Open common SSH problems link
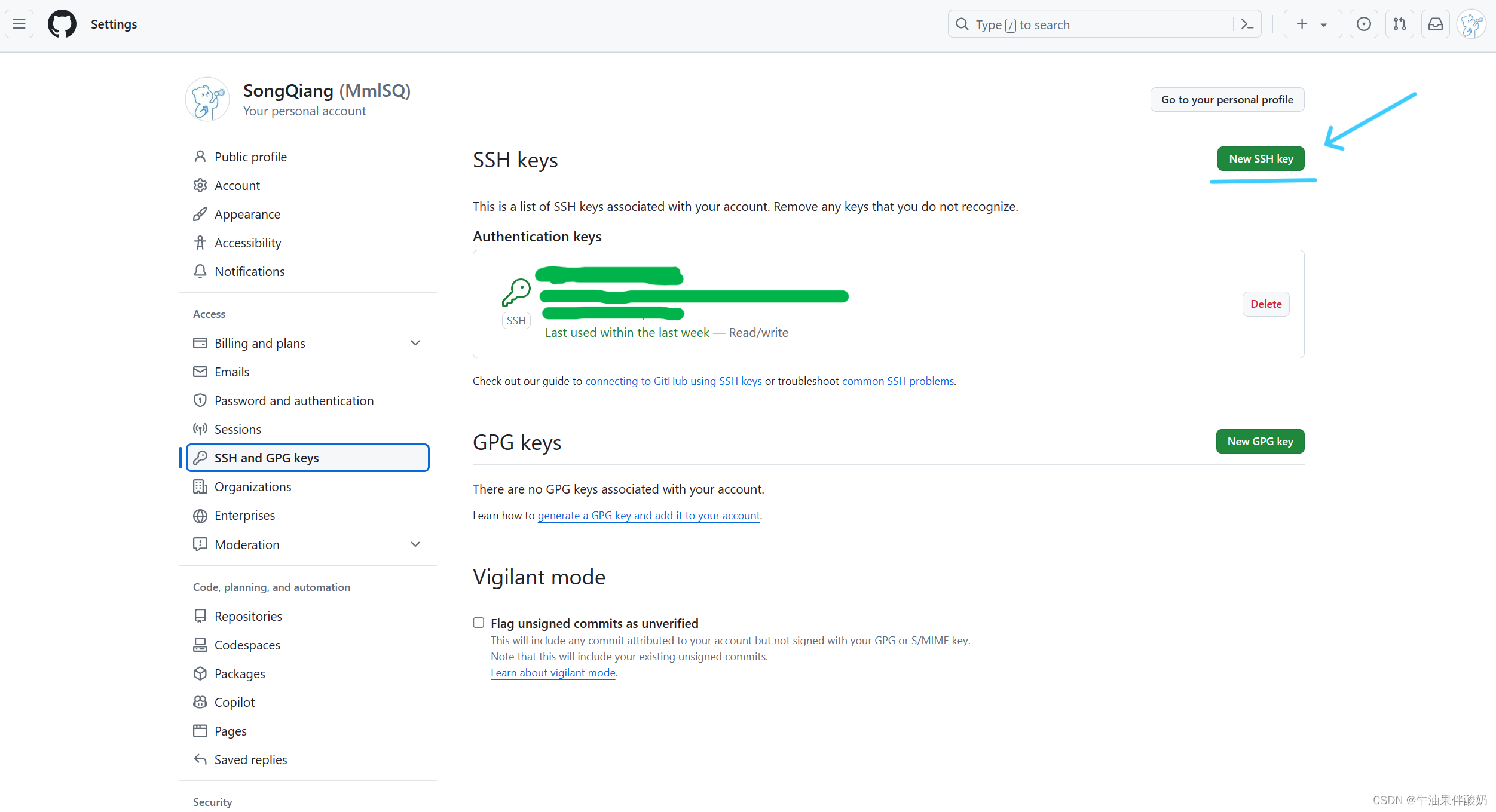Image resolution: width=1496 pixels, height=812 pixels. 897,381
